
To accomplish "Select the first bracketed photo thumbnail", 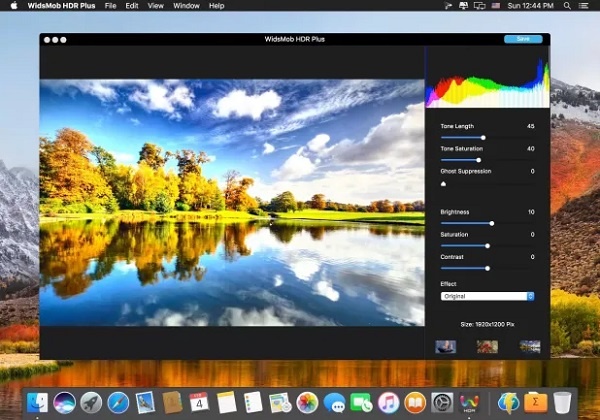I will point(446,347).
